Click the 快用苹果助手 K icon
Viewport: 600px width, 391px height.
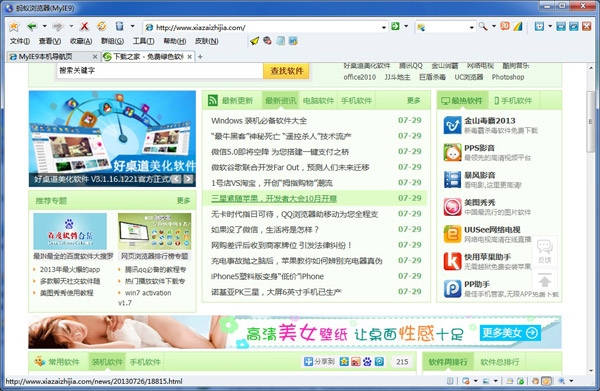coord(452,261)
